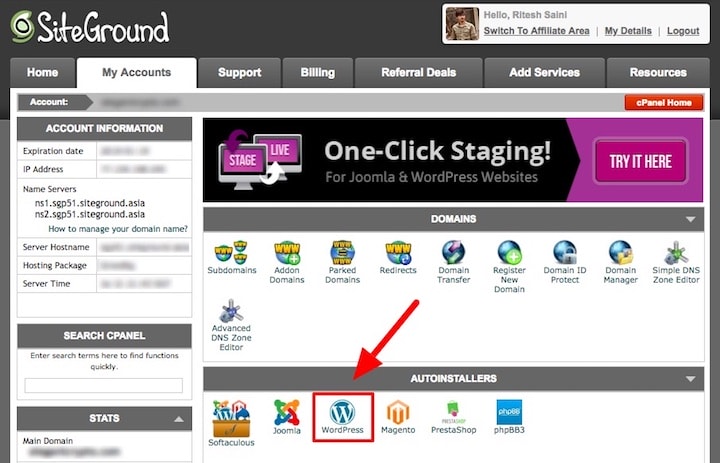The height and width of the screenshot is (463, 720).
Task: Click the Try It Here button
Action: (x=641, y=161)
